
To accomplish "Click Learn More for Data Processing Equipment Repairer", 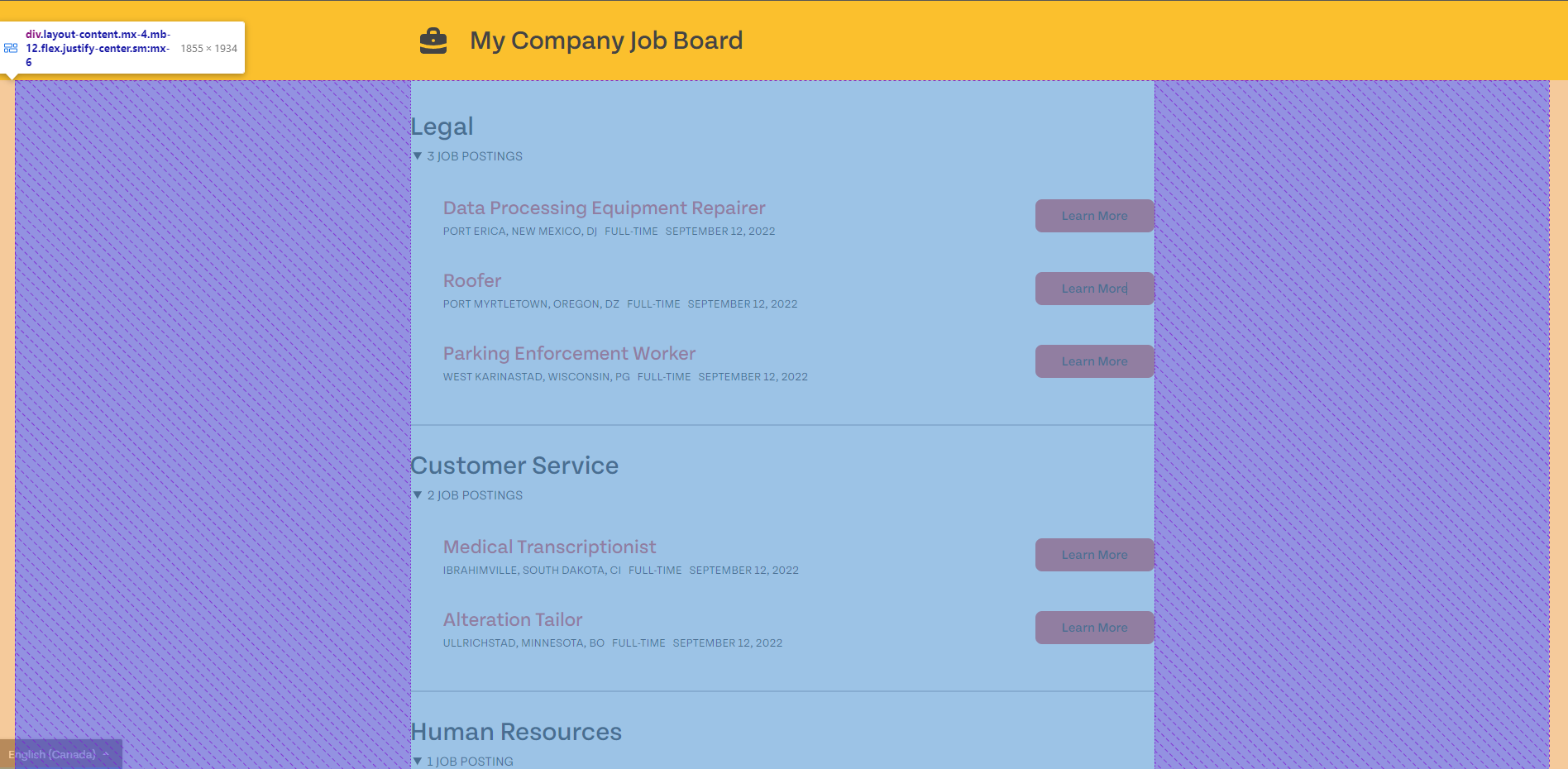I will (1094, 216).
